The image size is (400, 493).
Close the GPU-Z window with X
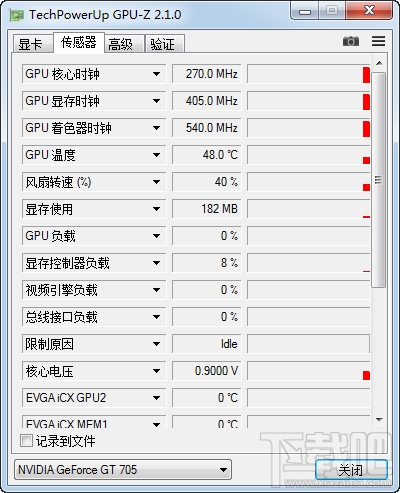point(369,11)
